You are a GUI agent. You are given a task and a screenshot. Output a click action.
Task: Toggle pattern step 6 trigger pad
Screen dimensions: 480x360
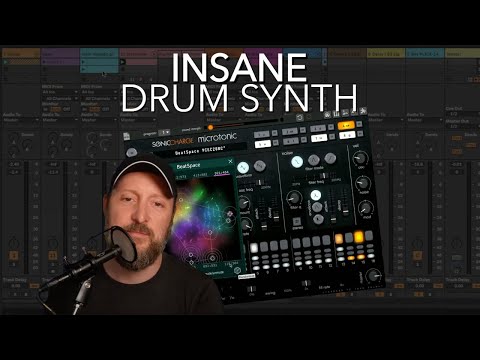tap(264, 246)
